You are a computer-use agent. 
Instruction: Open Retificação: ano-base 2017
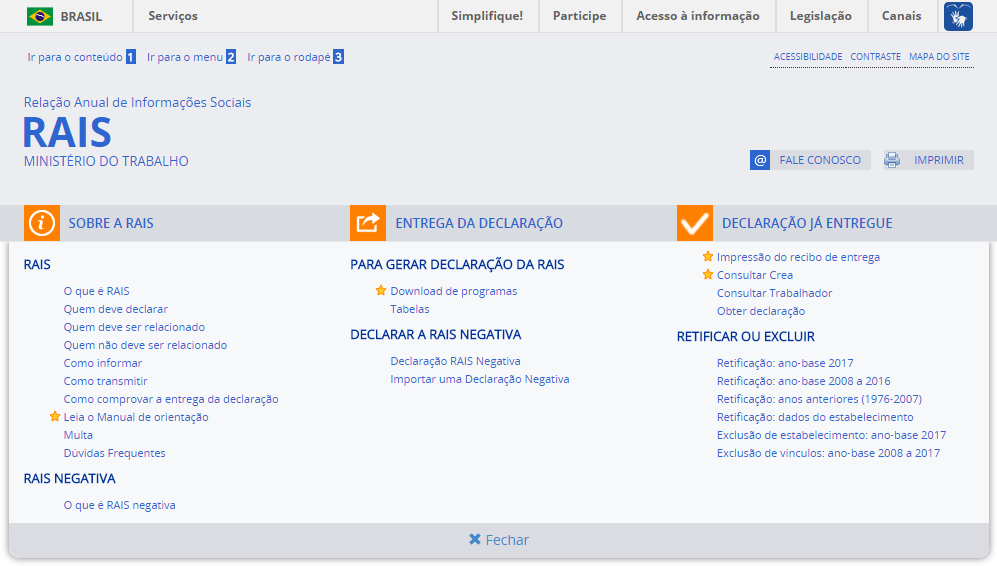pos(785,363)
